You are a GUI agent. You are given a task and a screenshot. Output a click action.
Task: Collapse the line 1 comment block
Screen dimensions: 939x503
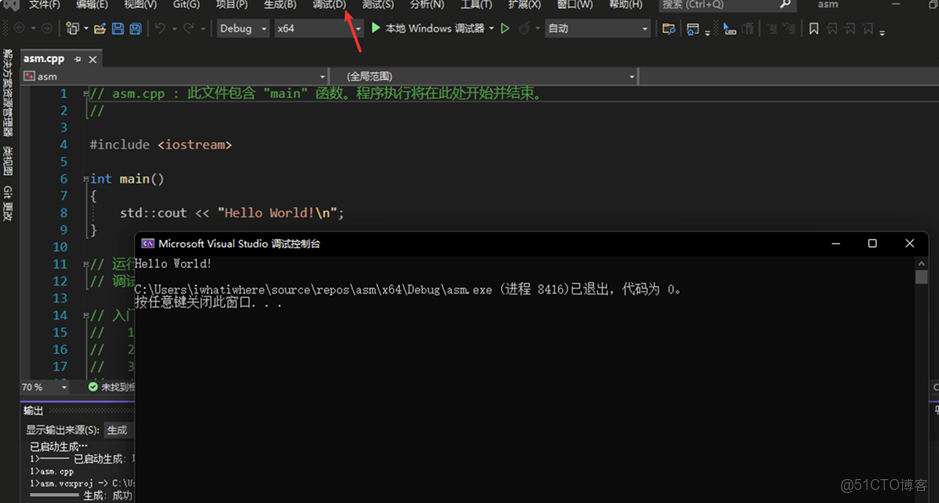coord(87,93)
